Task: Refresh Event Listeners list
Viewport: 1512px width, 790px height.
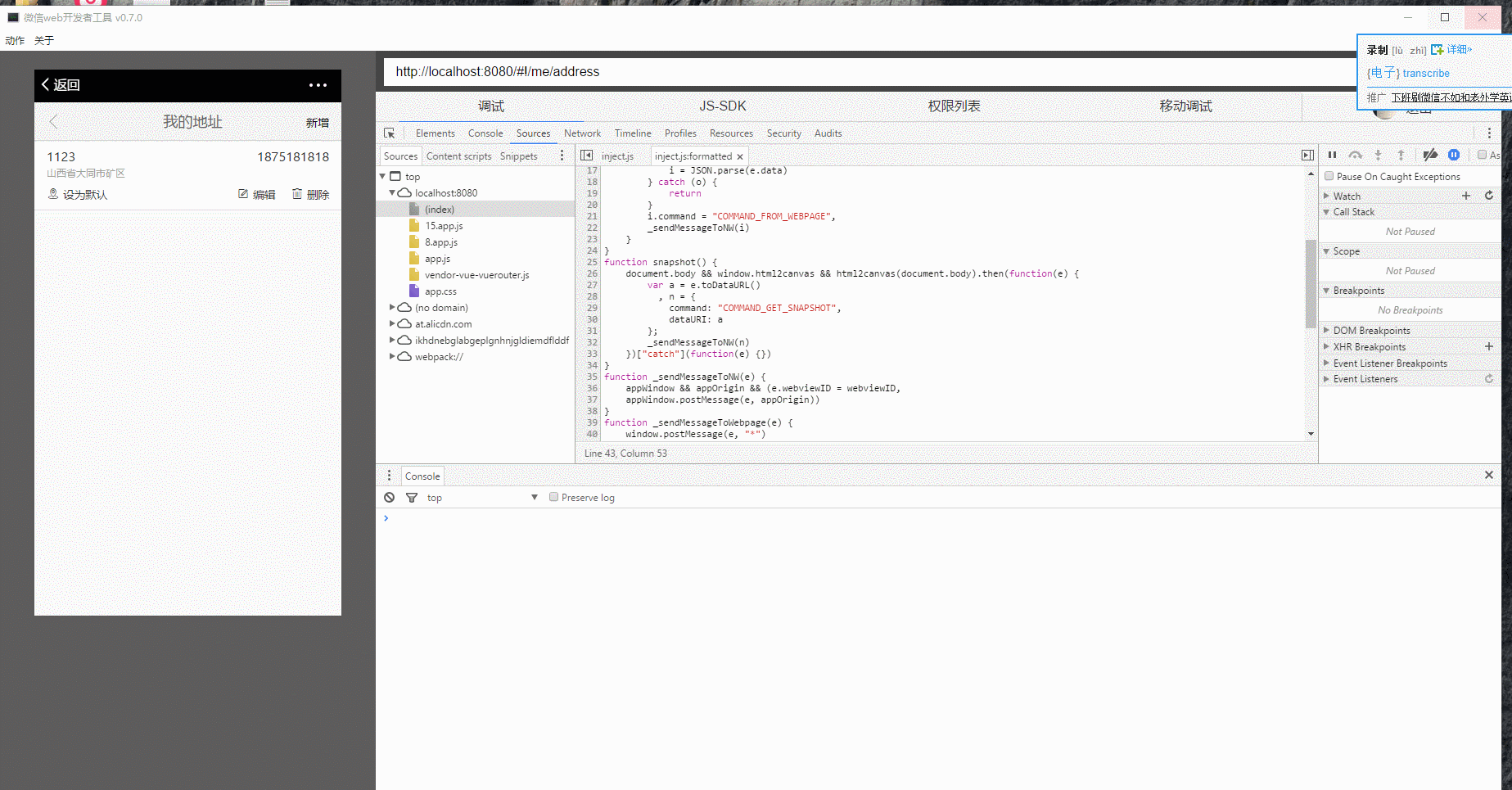Action: [1489, 379]
